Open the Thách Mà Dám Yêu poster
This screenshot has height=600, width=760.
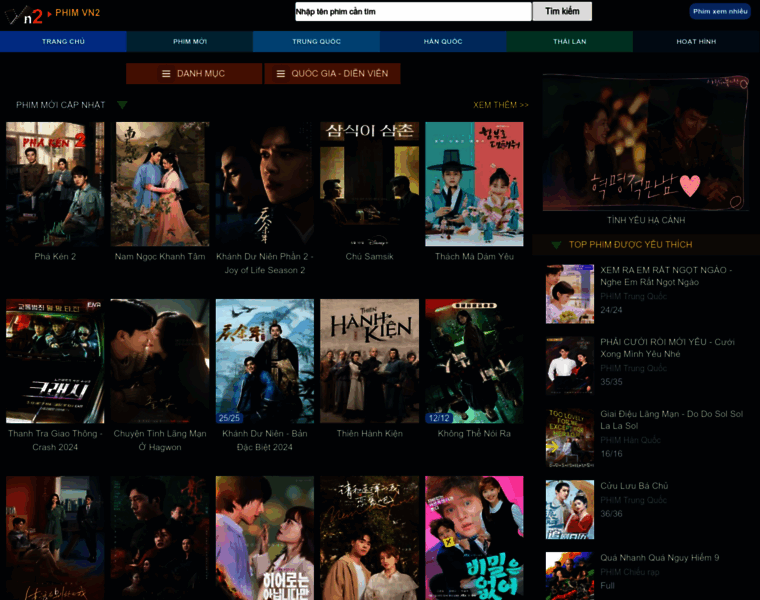(474, 184)
